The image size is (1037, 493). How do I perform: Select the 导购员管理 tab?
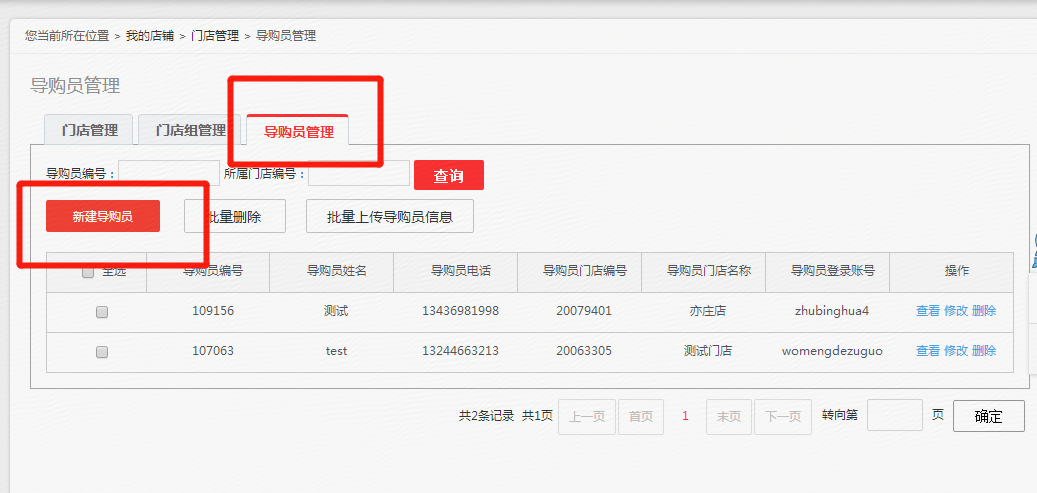(298, 131)
